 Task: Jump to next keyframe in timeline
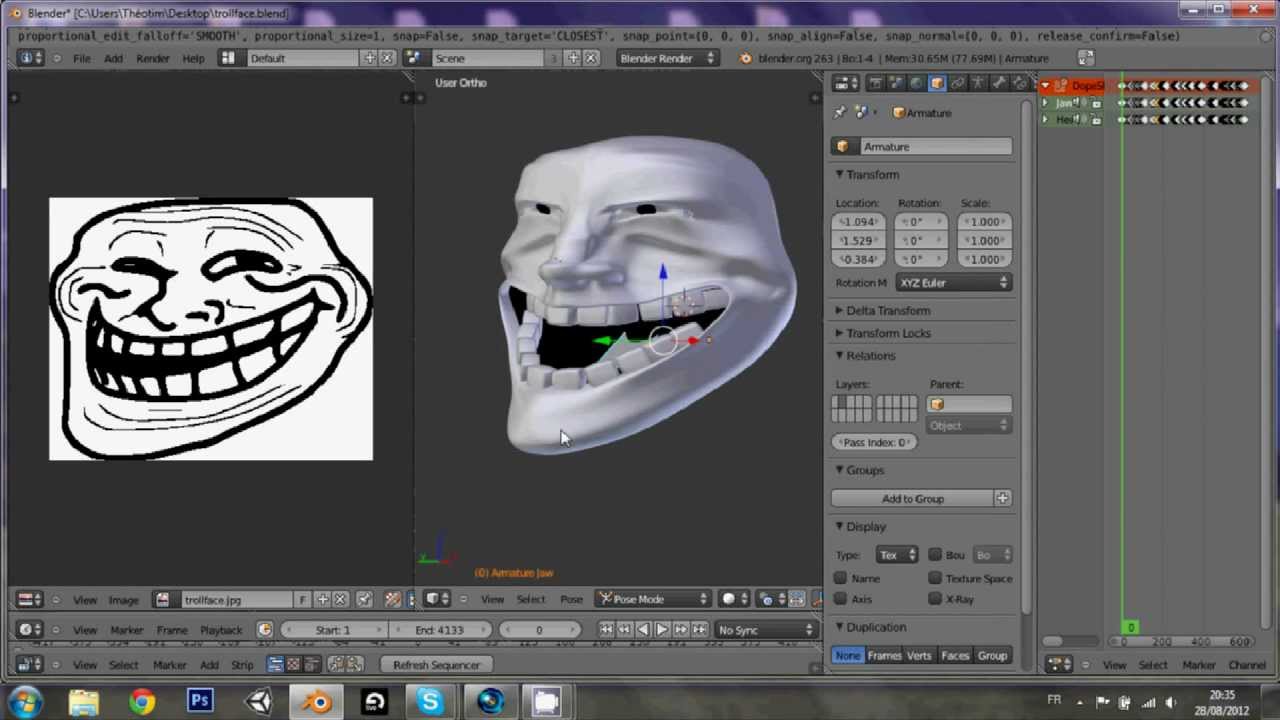pyautogui.click(x=681, y=629)
